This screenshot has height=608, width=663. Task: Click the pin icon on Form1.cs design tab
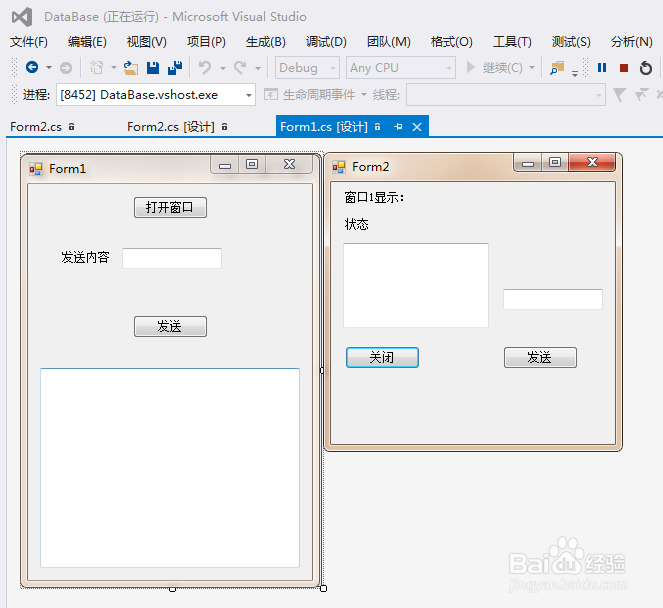[398, 126]
